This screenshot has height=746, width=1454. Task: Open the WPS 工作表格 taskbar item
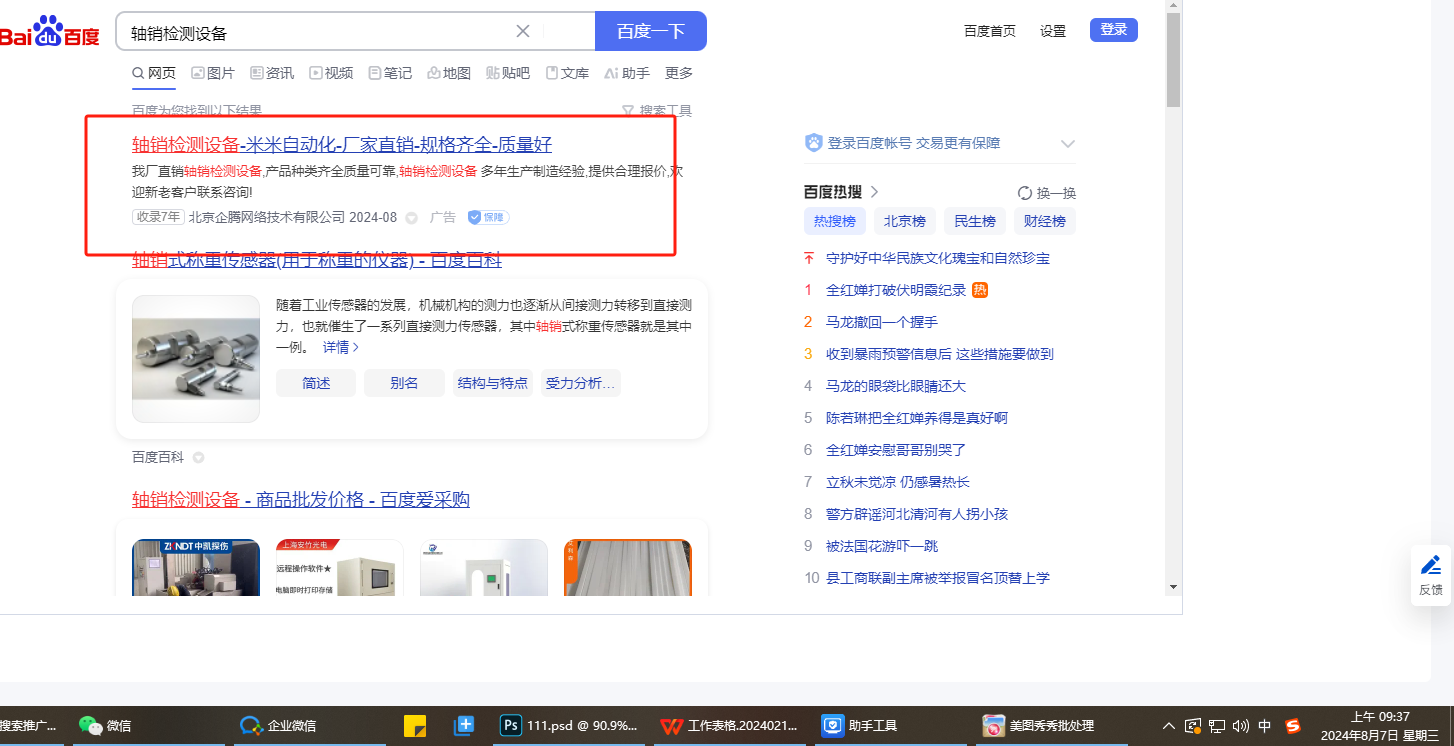pos(730,726)
